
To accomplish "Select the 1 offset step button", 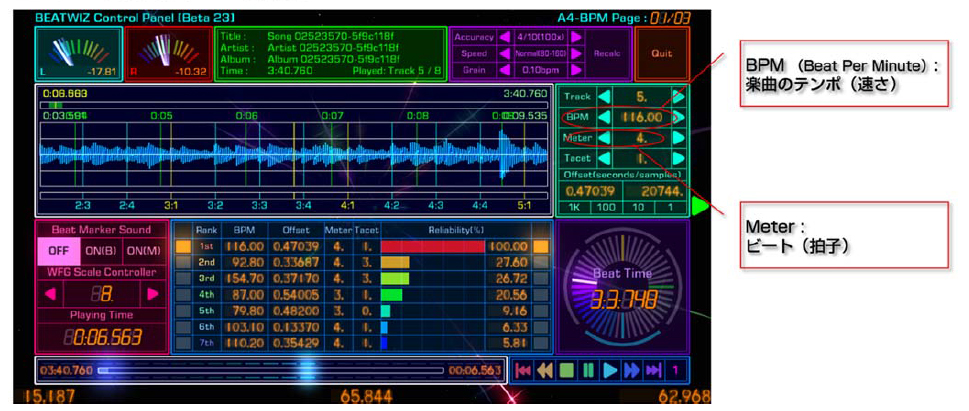I will (x=670, y=208).
